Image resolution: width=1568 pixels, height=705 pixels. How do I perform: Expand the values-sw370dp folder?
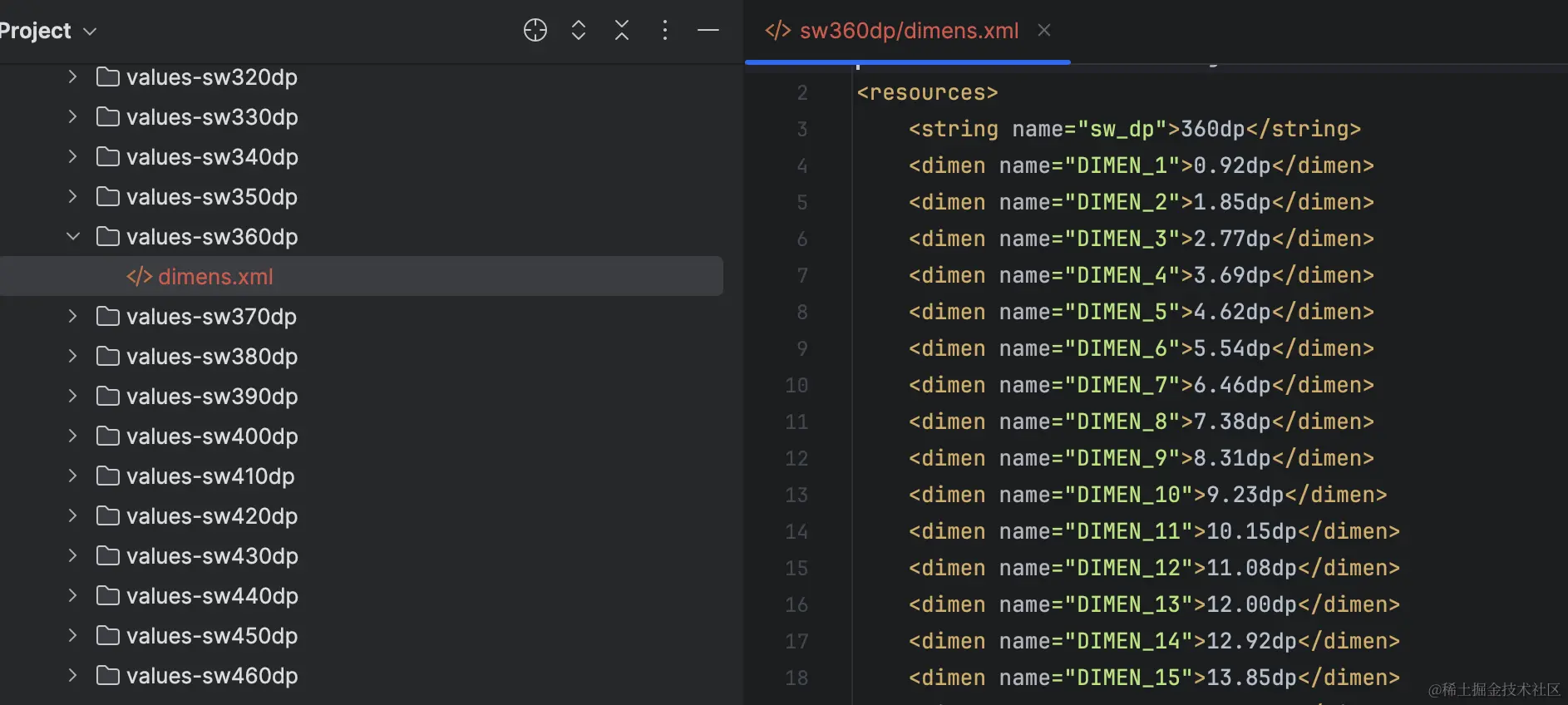coord(72,317)
